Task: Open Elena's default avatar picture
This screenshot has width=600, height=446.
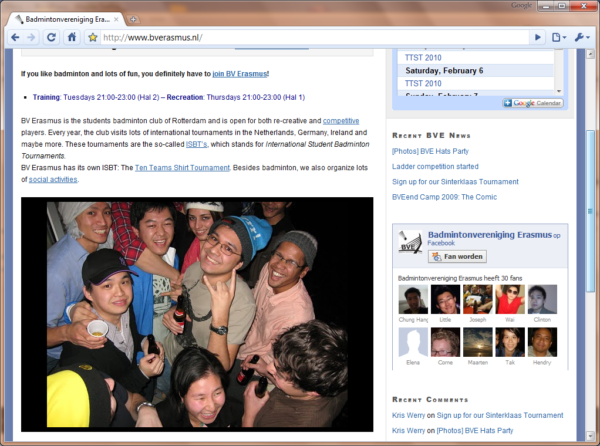Action: [413, 342]
